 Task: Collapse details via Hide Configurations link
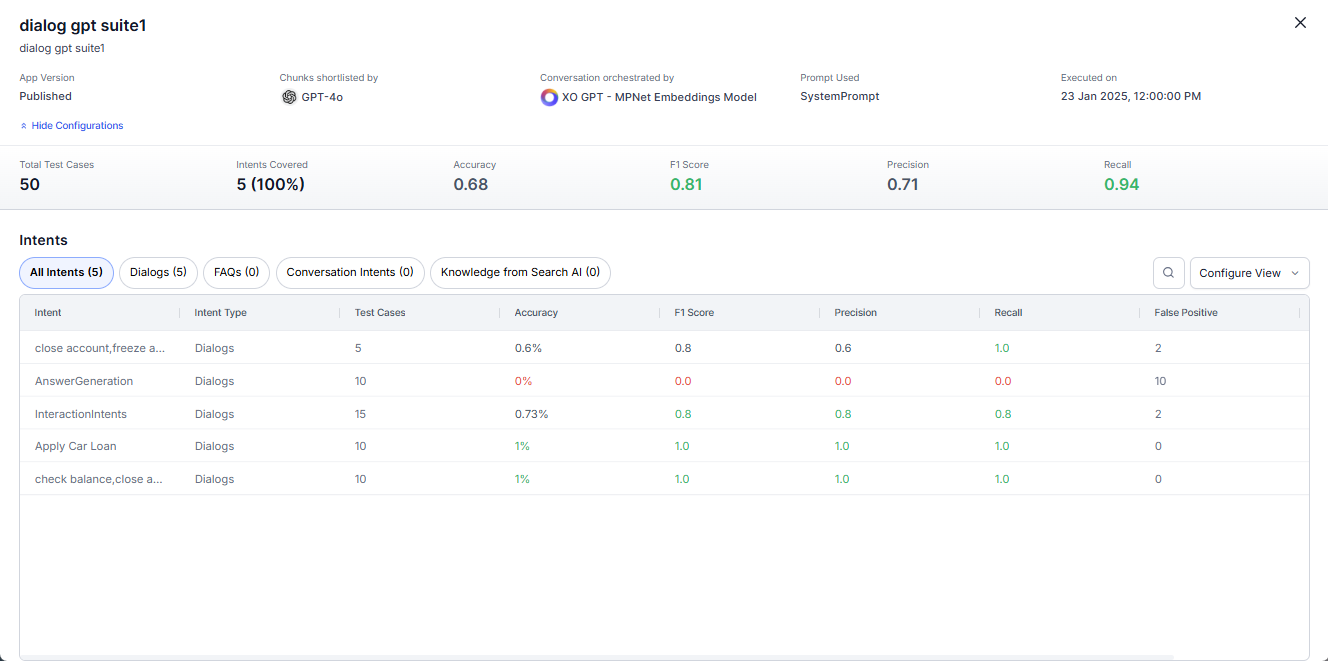[x=77, y=126]
